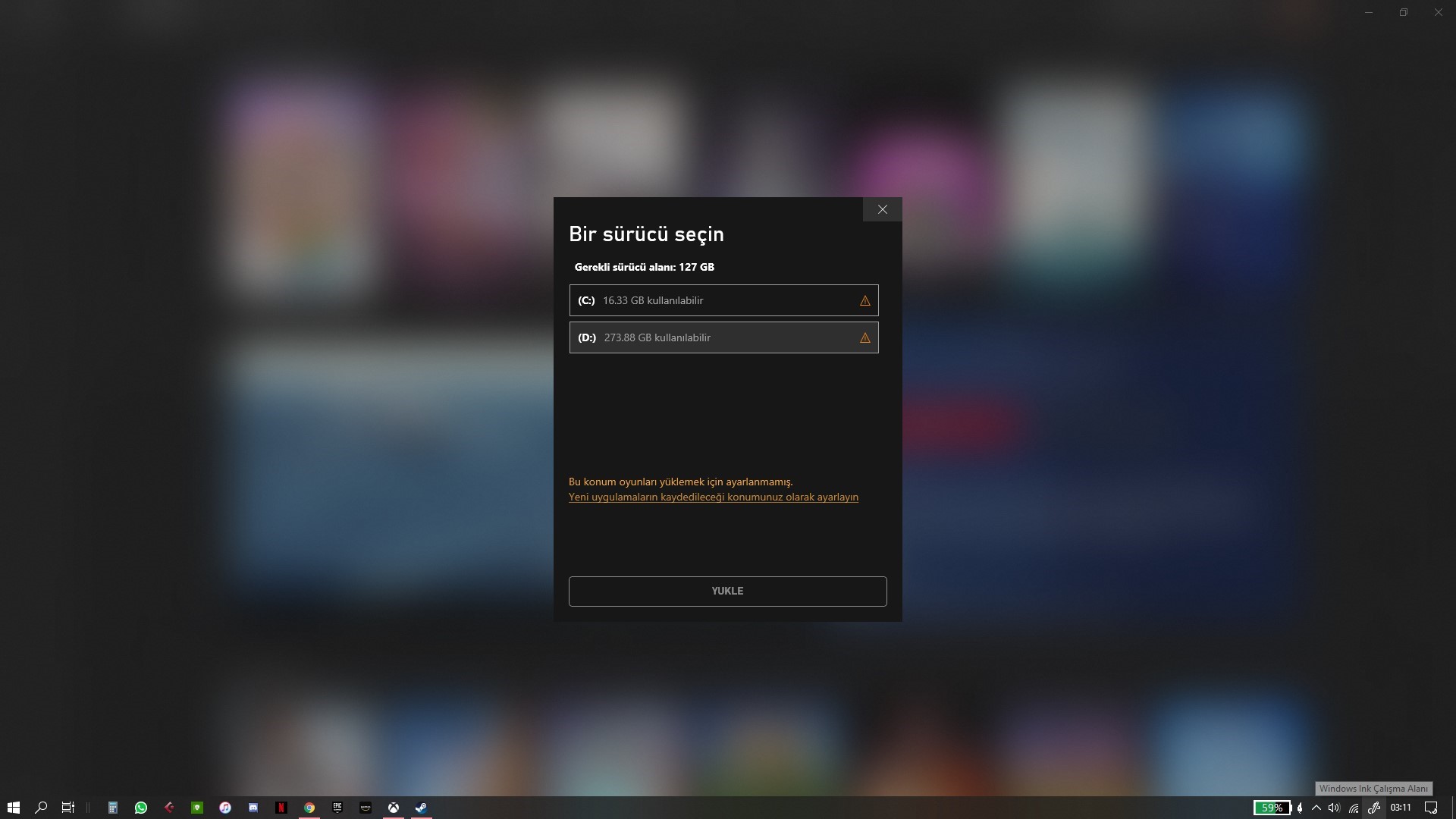Open Discord from the taskbar
1456x819 pixels.
253,808
